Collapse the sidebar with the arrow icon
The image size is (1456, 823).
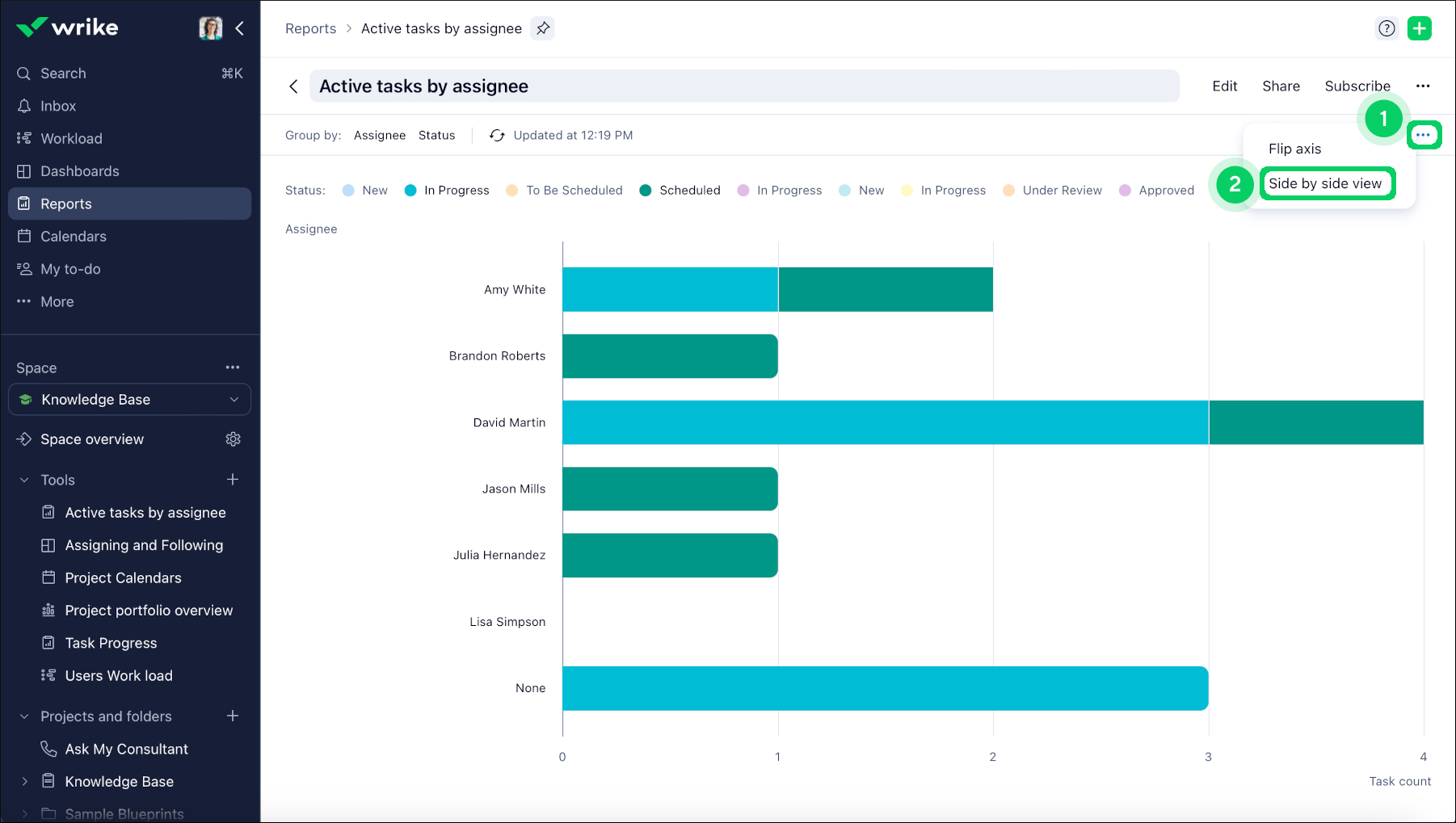[x=240, y=28]
